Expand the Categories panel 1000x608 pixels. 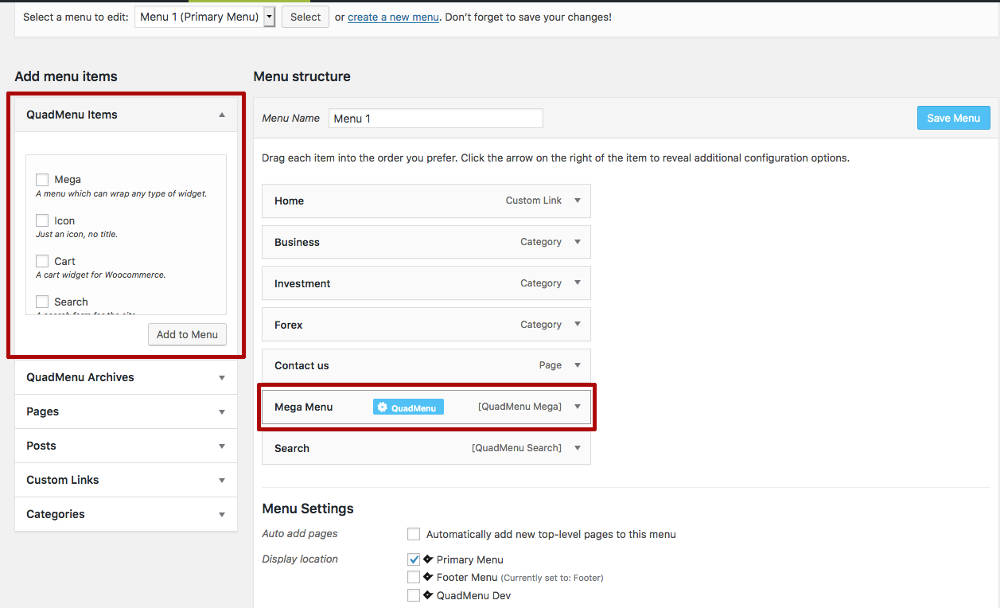point(222,514)
